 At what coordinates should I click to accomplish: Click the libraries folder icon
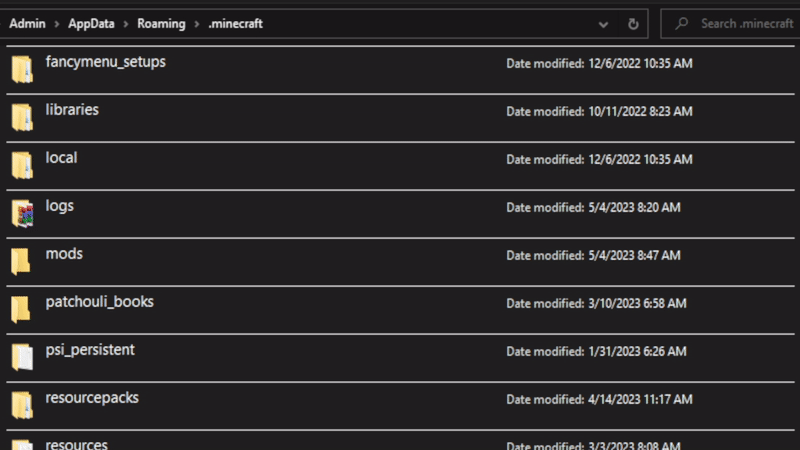(22, 117)
